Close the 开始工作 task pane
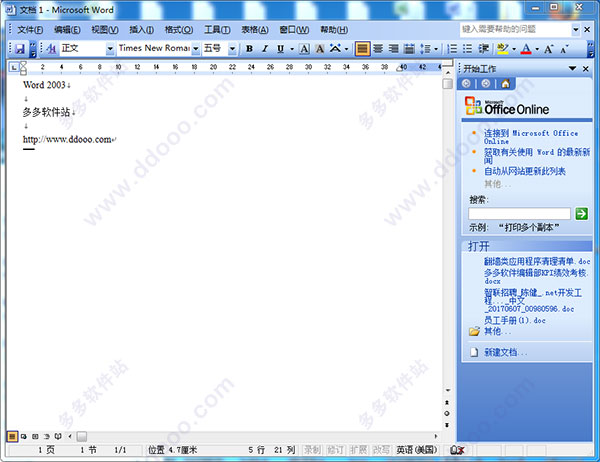The height and width of the screenshot is (462, 600). click(x=585, y=69)
